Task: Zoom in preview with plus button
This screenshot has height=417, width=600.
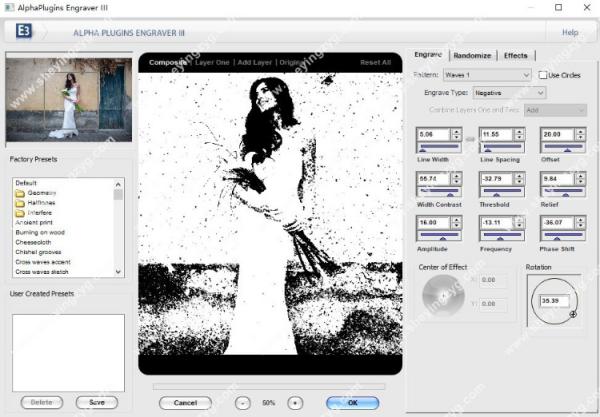Action: [294, 402]
